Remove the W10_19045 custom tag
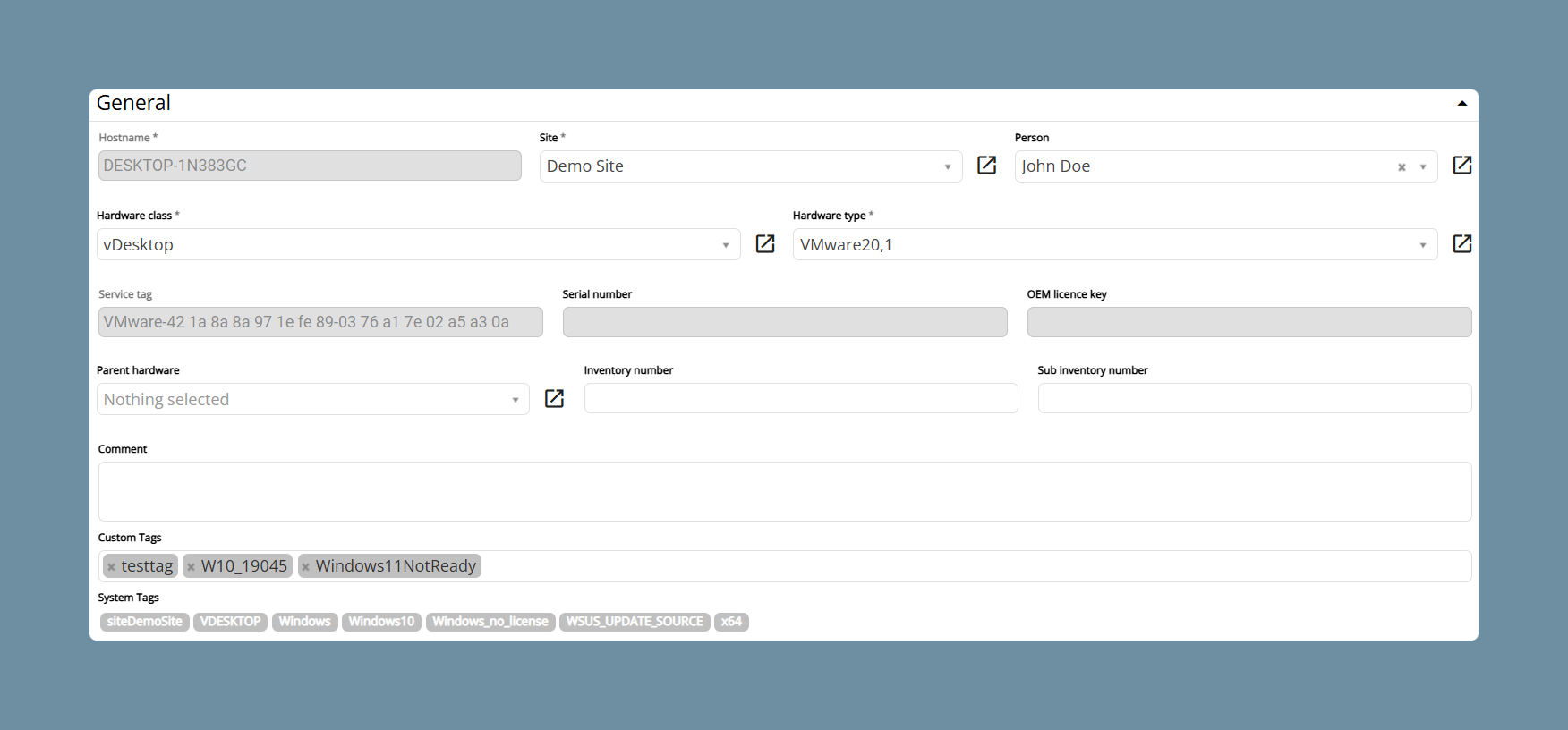 (x=191, y=567)
